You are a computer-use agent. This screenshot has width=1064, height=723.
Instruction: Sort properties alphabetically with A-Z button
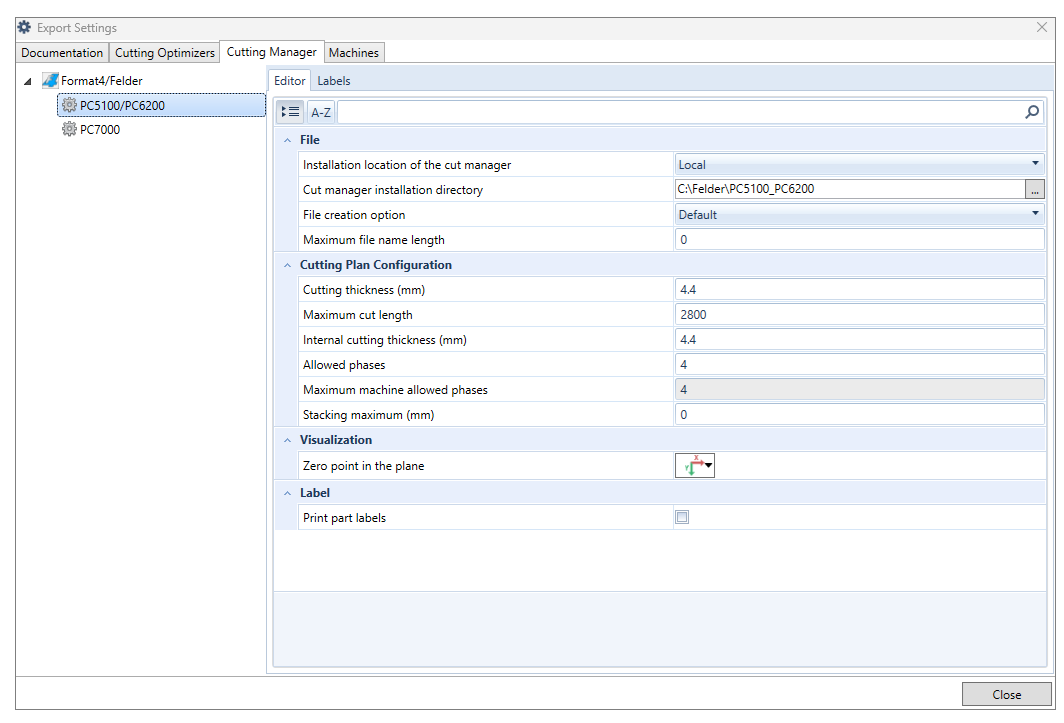[321, 112]
